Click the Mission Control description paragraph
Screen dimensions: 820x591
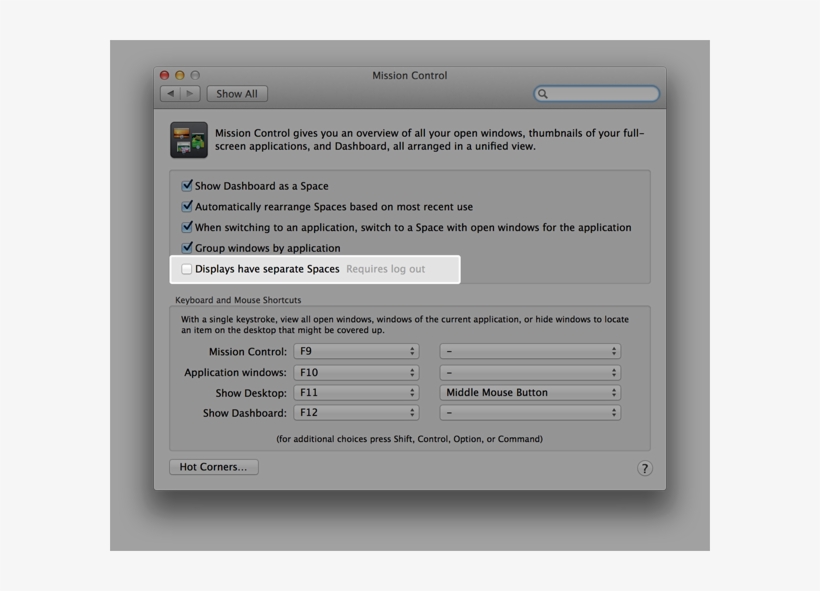click(429, 140)
